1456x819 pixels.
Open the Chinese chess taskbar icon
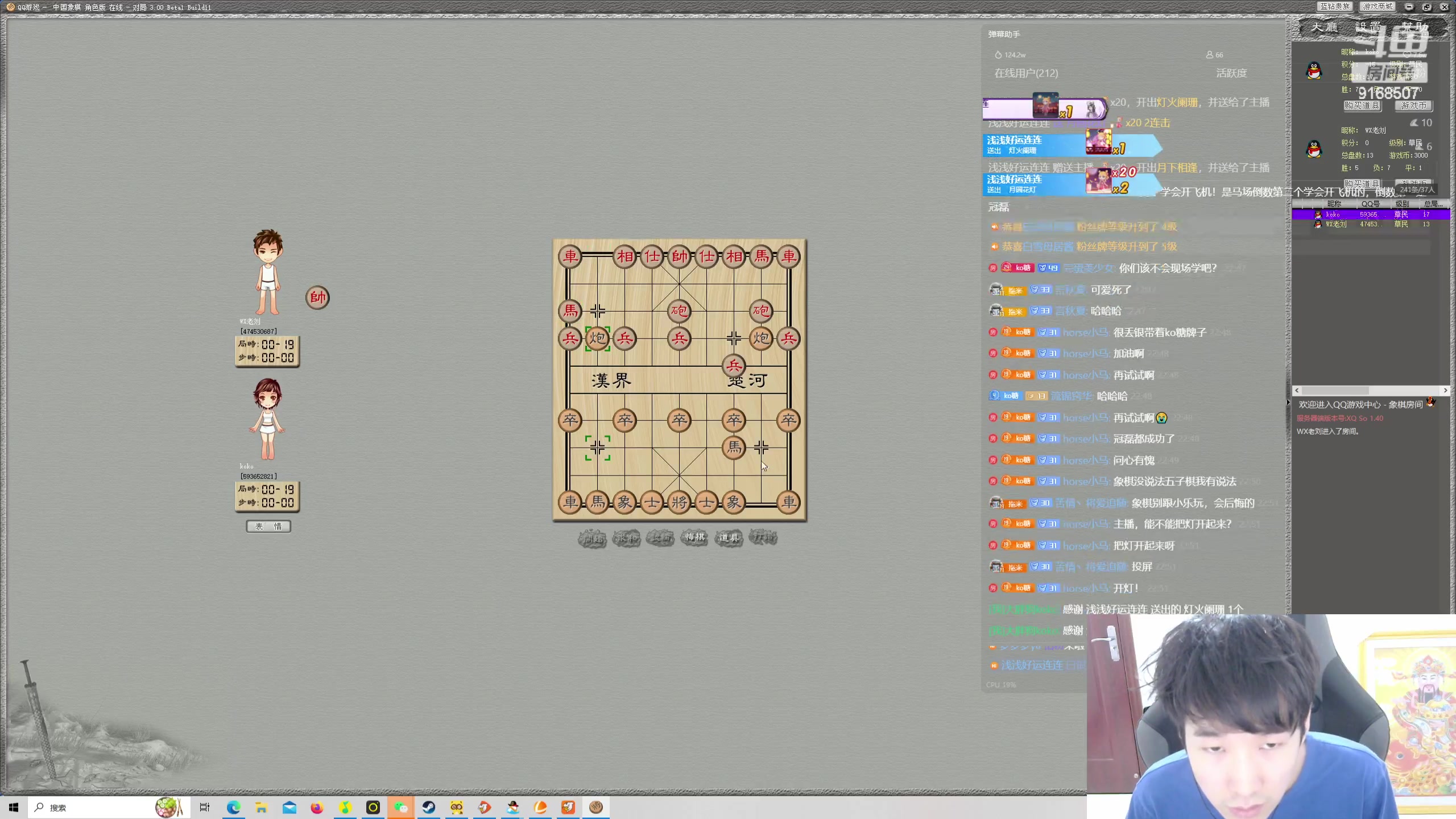tap(596, 808)
